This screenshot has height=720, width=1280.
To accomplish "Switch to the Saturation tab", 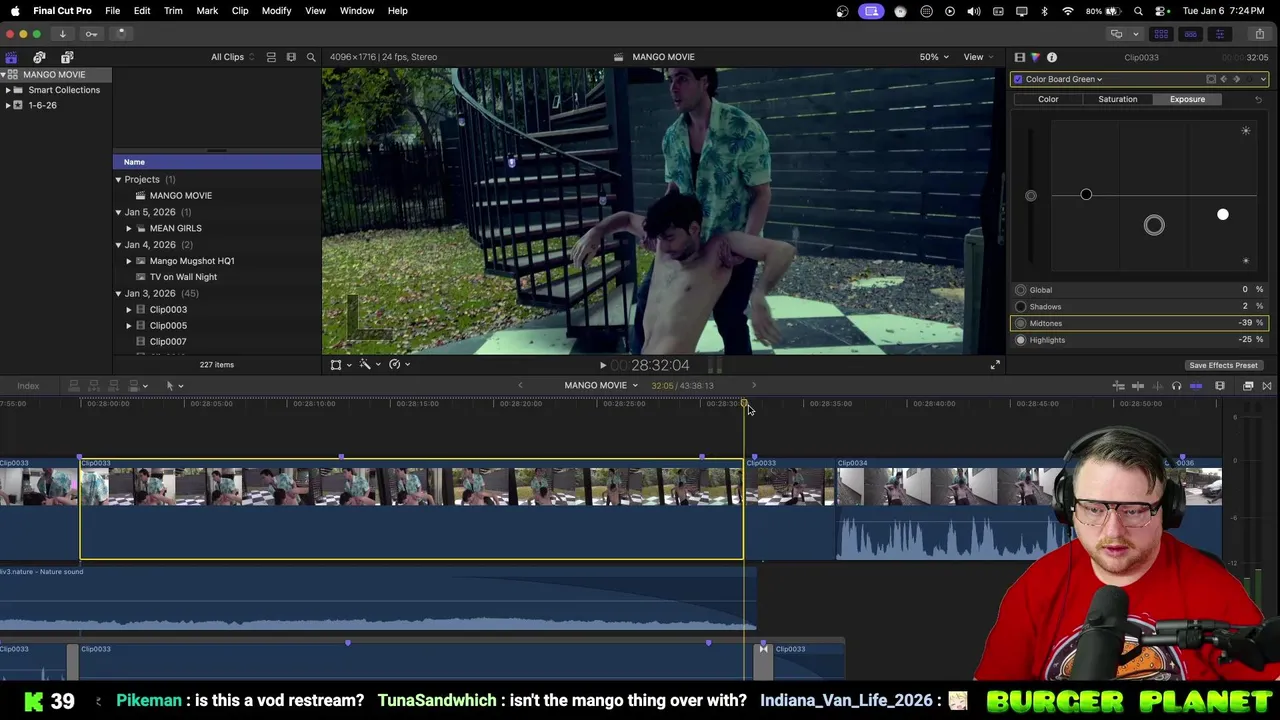I will click(x=1117, y=99).
